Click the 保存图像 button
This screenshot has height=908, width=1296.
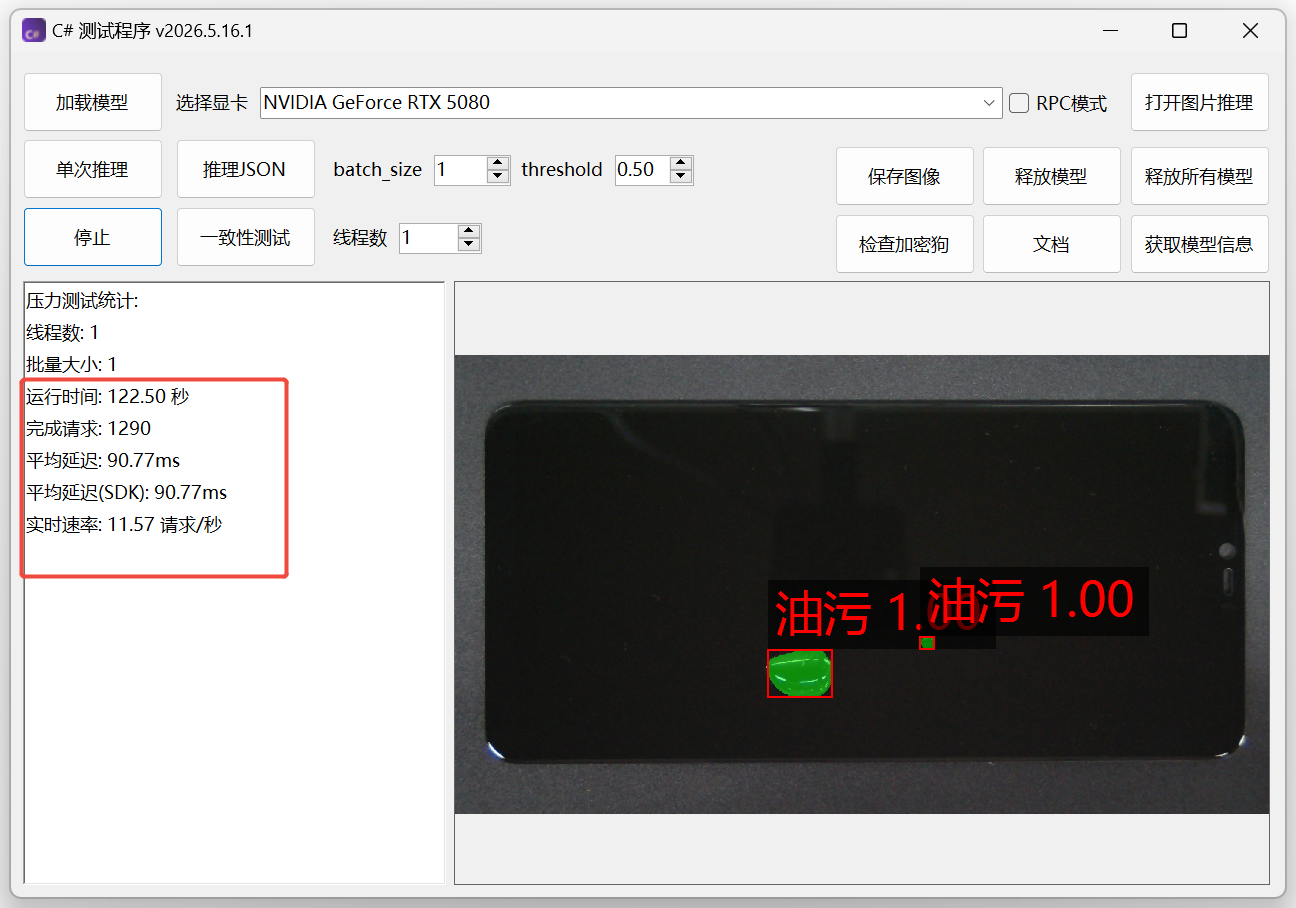(x=904, y=176)
